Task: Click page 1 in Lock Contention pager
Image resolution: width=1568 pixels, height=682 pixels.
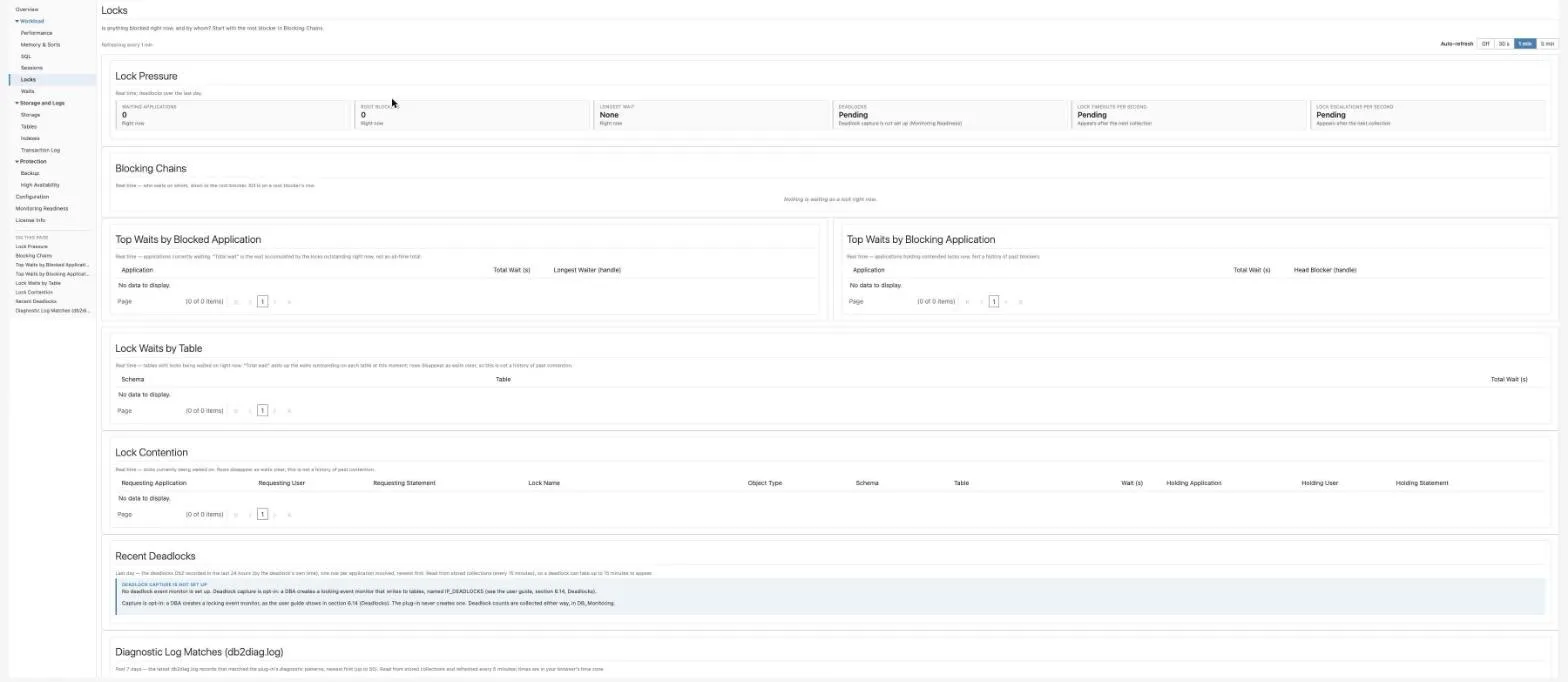Action: (262, 514)
